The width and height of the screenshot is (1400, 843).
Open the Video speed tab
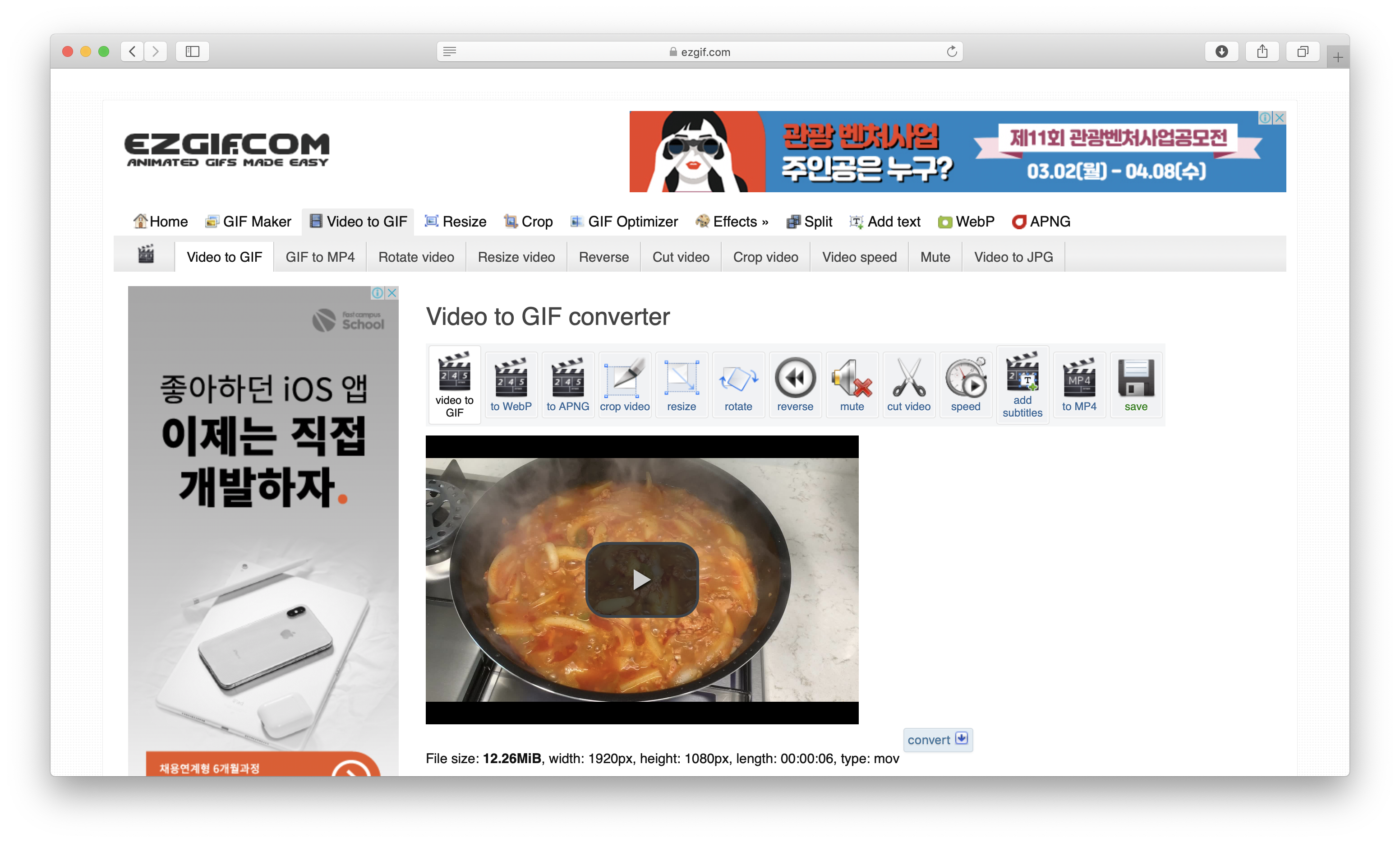coord(859,257)
